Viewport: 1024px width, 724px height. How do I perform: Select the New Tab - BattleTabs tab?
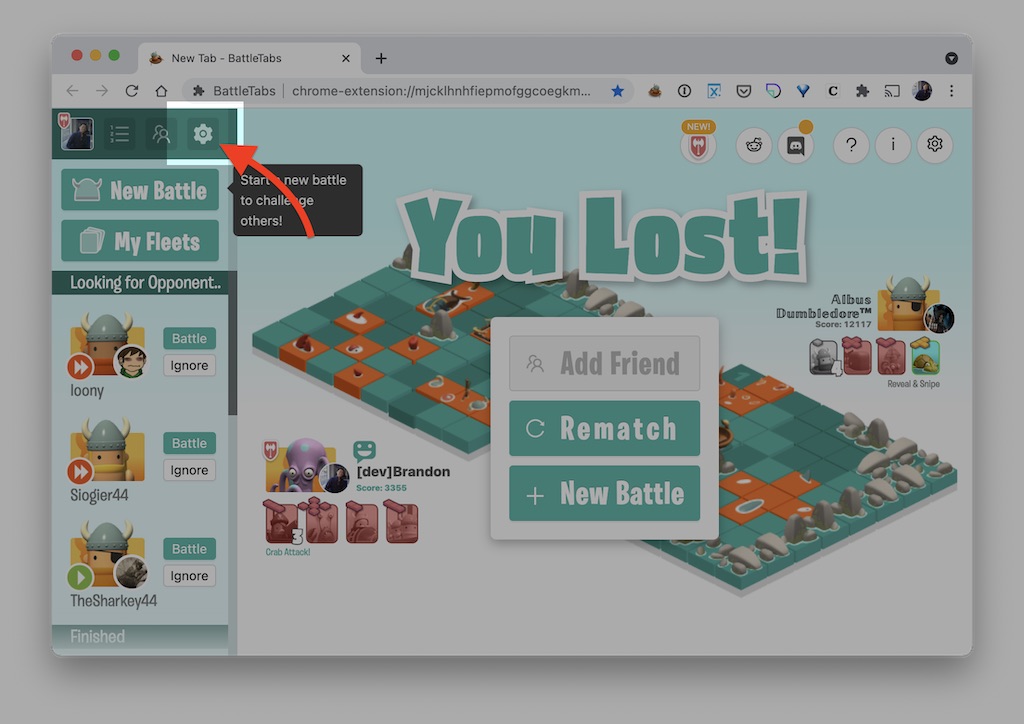pyautogui.click(x=249, y=58)
